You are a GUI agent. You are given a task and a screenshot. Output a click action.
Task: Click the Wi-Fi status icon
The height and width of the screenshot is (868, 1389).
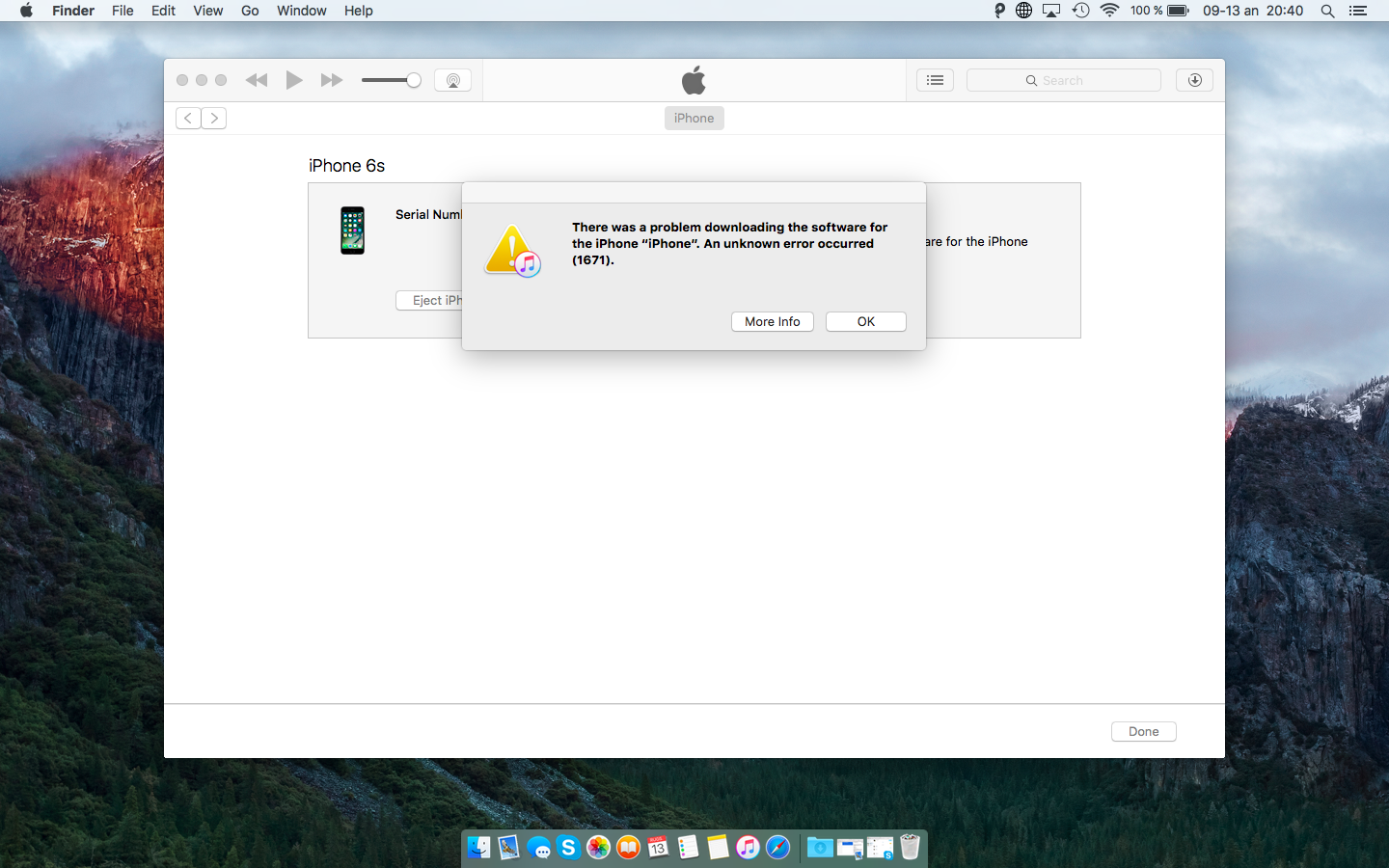pyautogui.click(x=1109, y=11)
